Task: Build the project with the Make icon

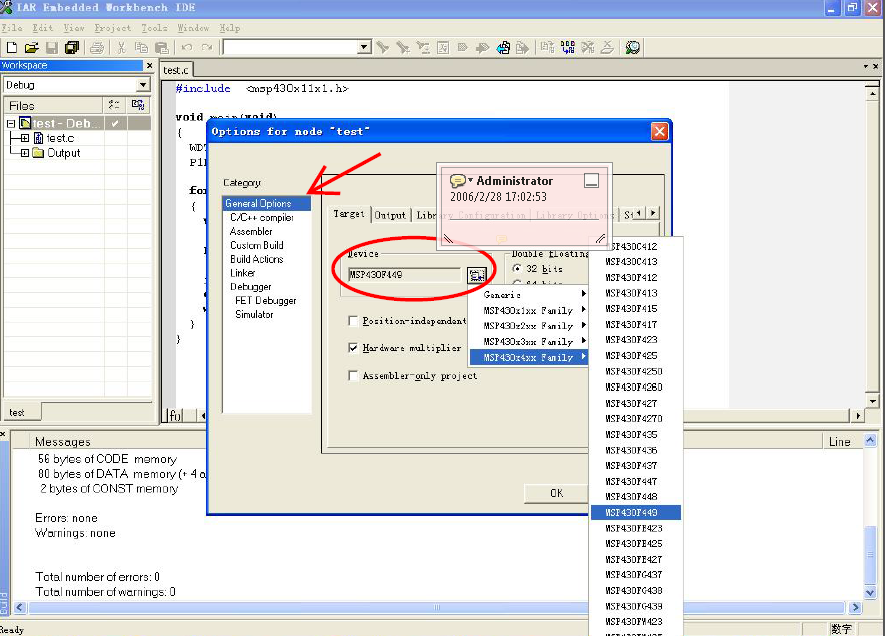Action: (x=567, y=48)
